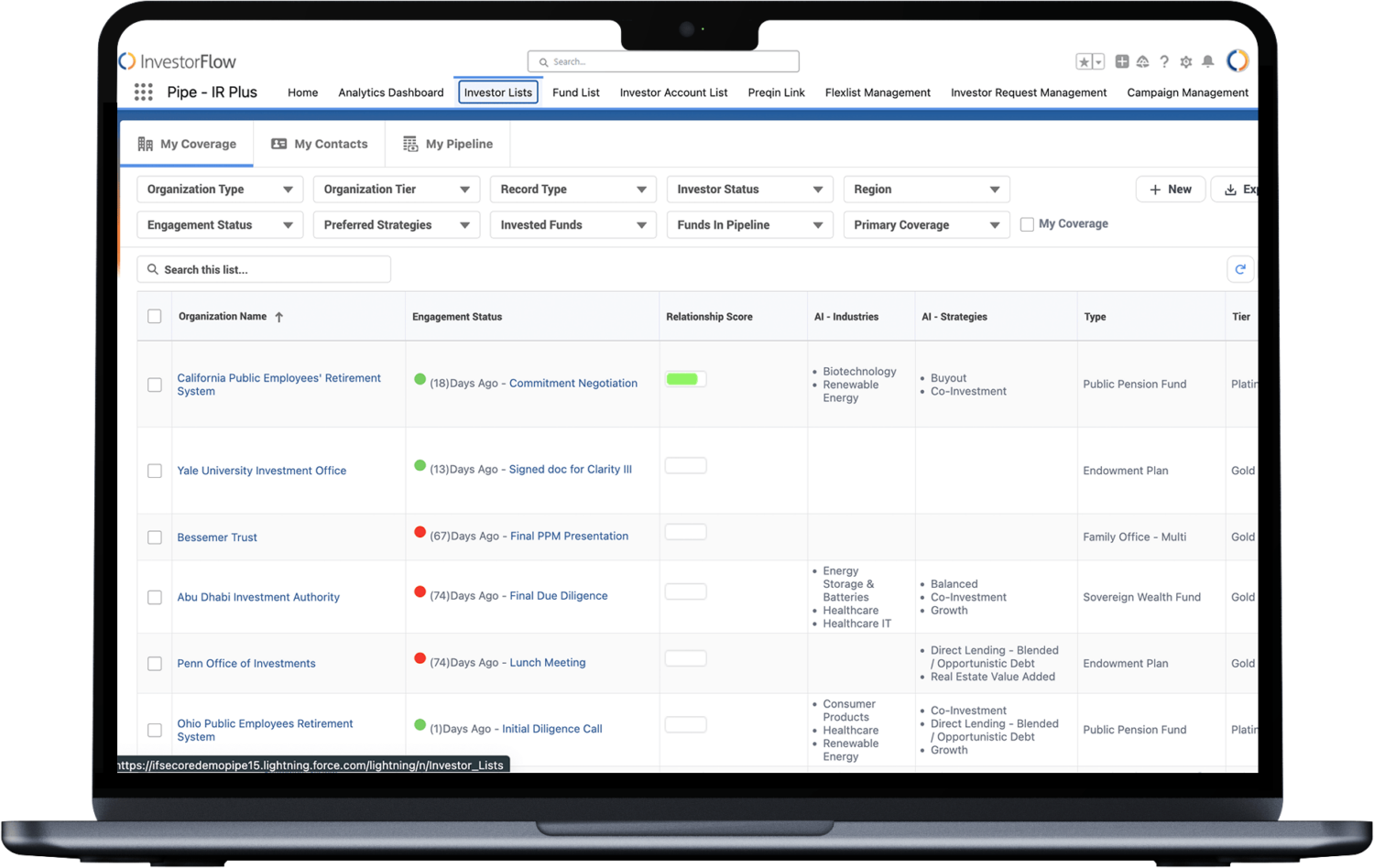Open the notifications bell
This screenshot has width=1374, height=868.
coord(1208,61)
